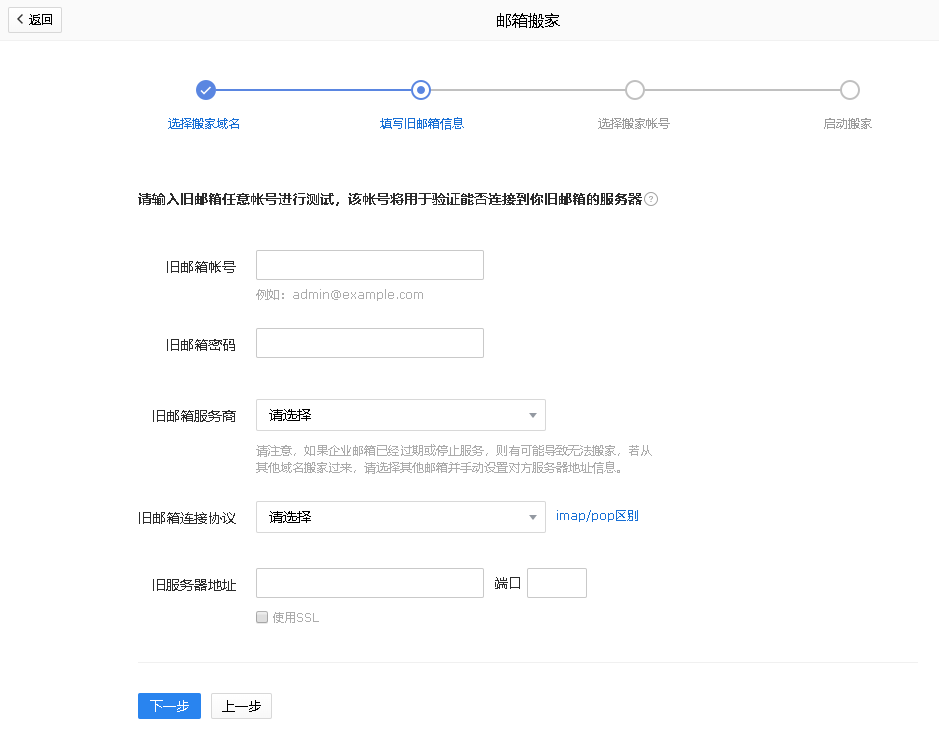Click the 旧服务器地址 text field

pyautogui.click(x=369, y=583)
